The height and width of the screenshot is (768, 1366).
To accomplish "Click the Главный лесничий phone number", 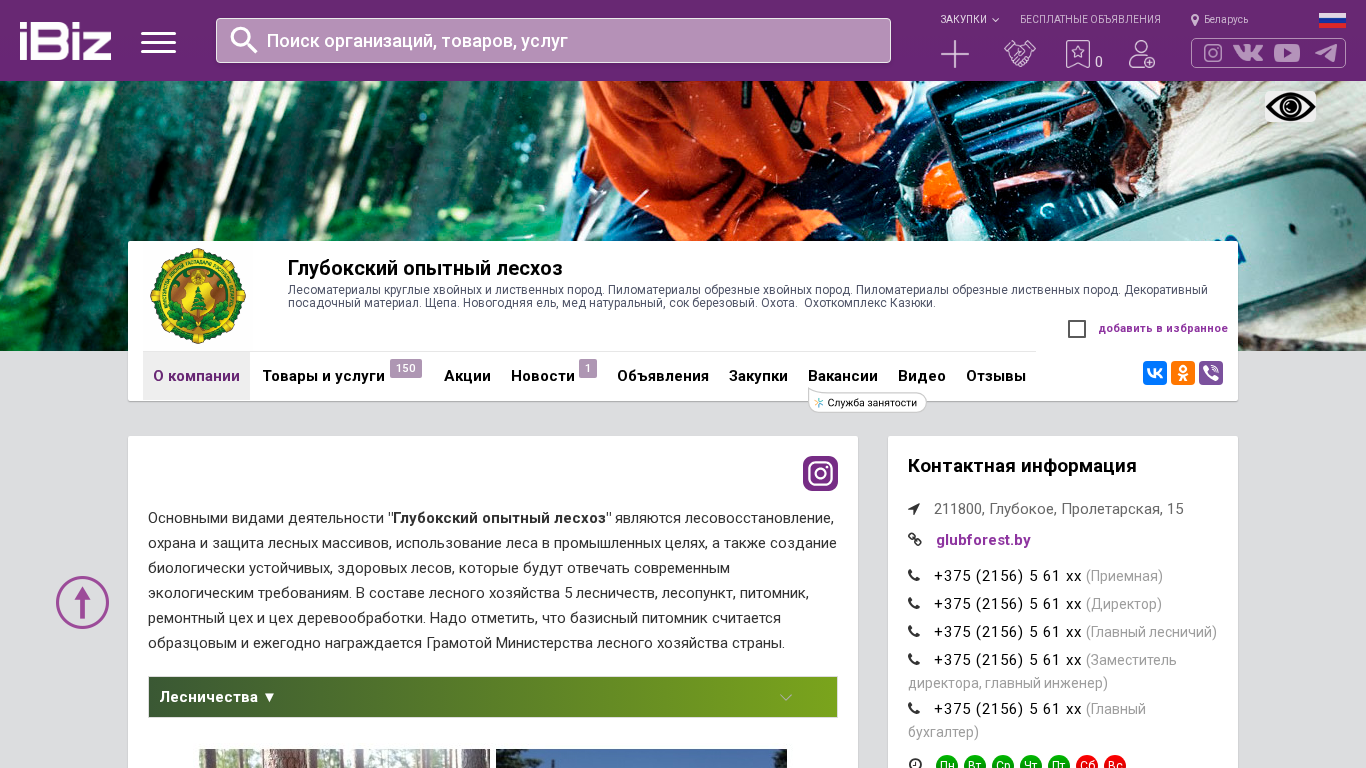I will click(x=1008, y=632).
